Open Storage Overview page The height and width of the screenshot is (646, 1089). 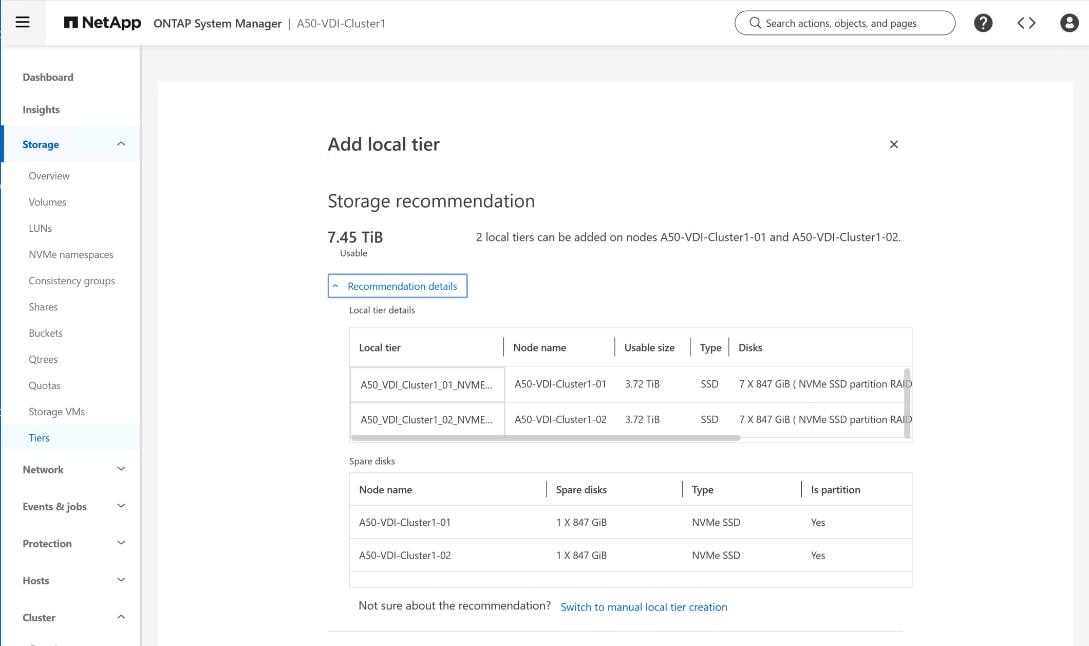pyautogui.click(x=49, y=176)
